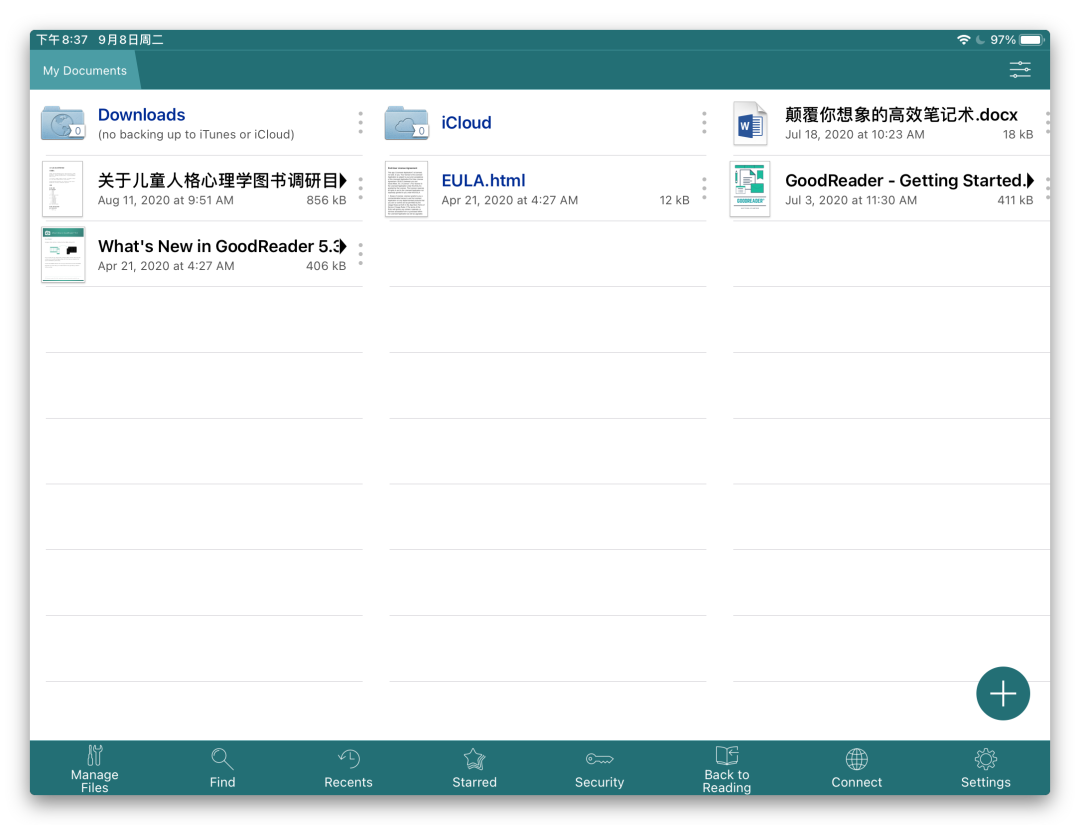
Task: Tap the date Jul 18, 2020 at 10:23 AM
Action: pos(855,134)
